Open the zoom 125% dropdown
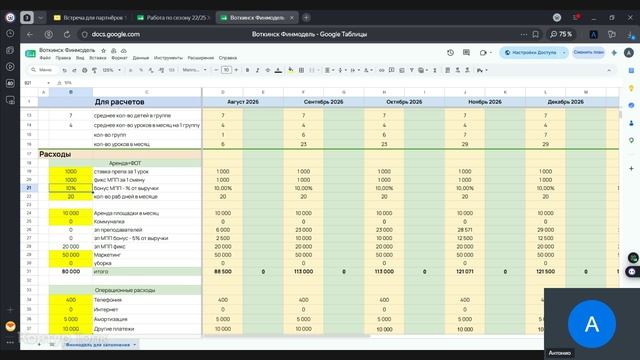This screenshot has height=360, width=640. tap(111, 70)
